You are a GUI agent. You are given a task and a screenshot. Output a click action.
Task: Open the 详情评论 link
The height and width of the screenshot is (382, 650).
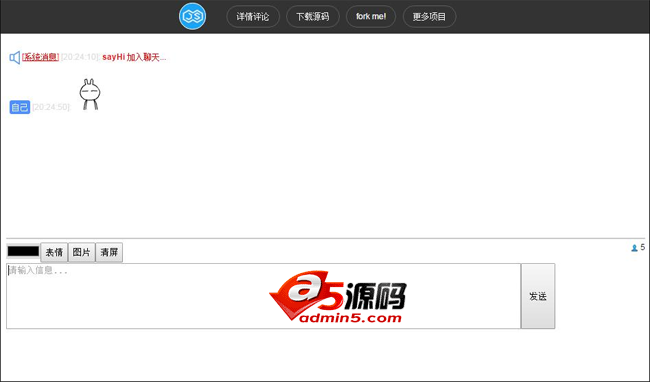(x=253, y=17)
